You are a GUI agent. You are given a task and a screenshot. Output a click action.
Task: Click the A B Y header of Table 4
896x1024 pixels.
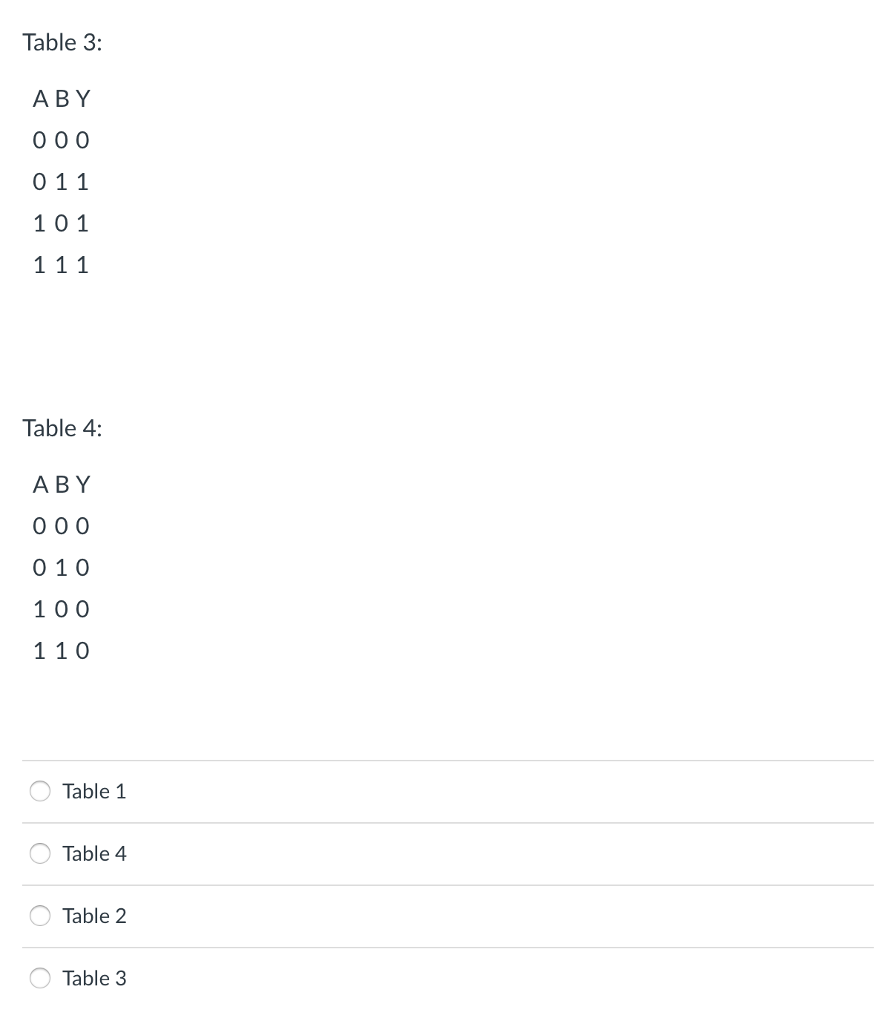(61, 484)
